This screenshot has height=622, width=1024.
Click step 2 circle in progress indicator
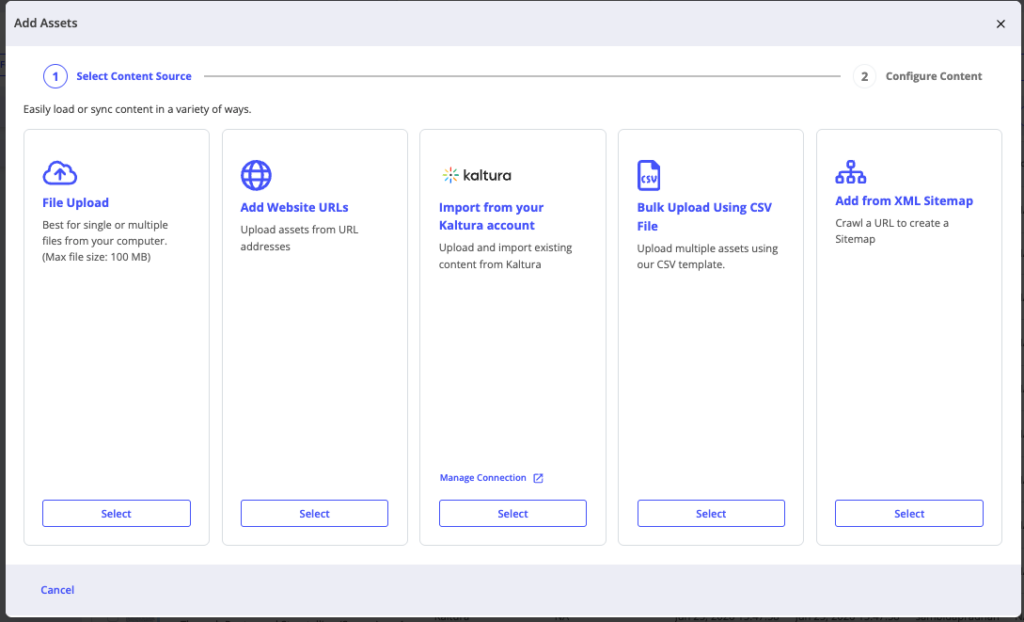864,76
